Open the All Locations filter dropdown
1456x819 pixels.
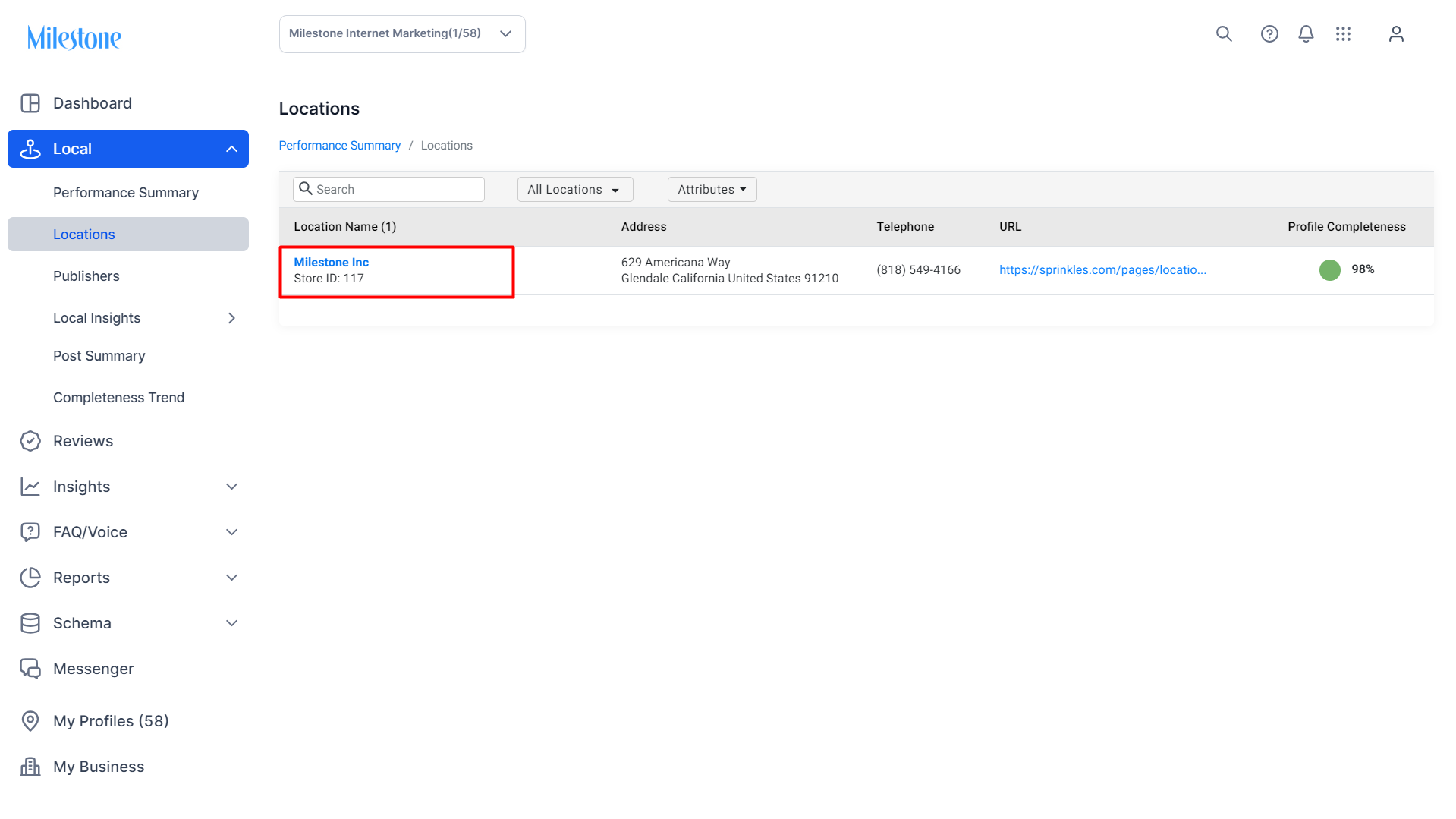point(575,190)
